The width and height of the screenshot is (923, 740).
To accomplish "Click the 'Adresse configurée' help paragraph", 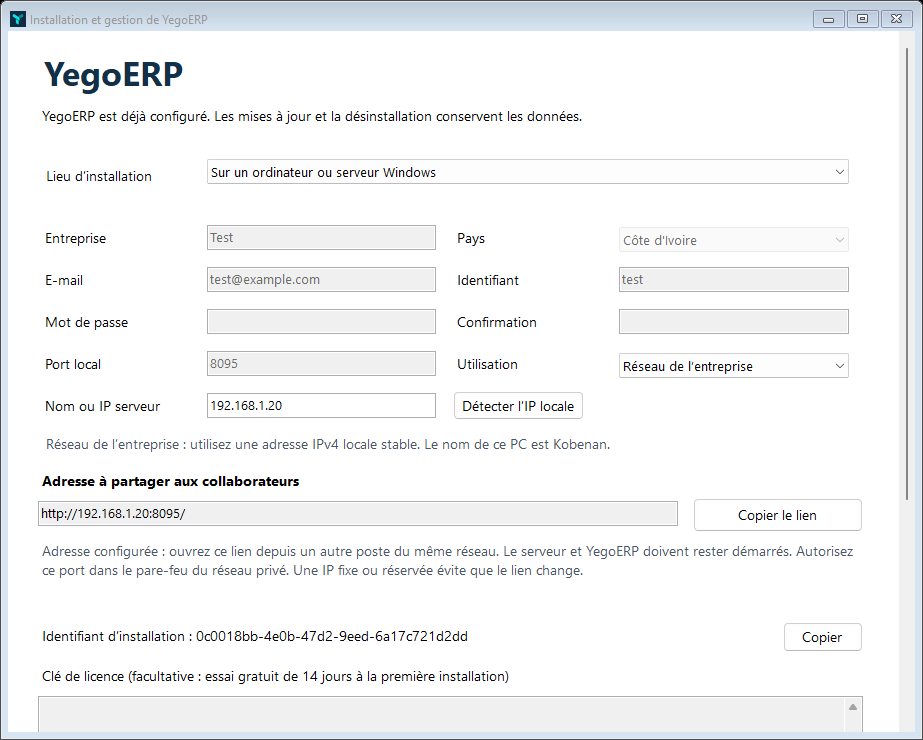I will click(x=447, y=561).
